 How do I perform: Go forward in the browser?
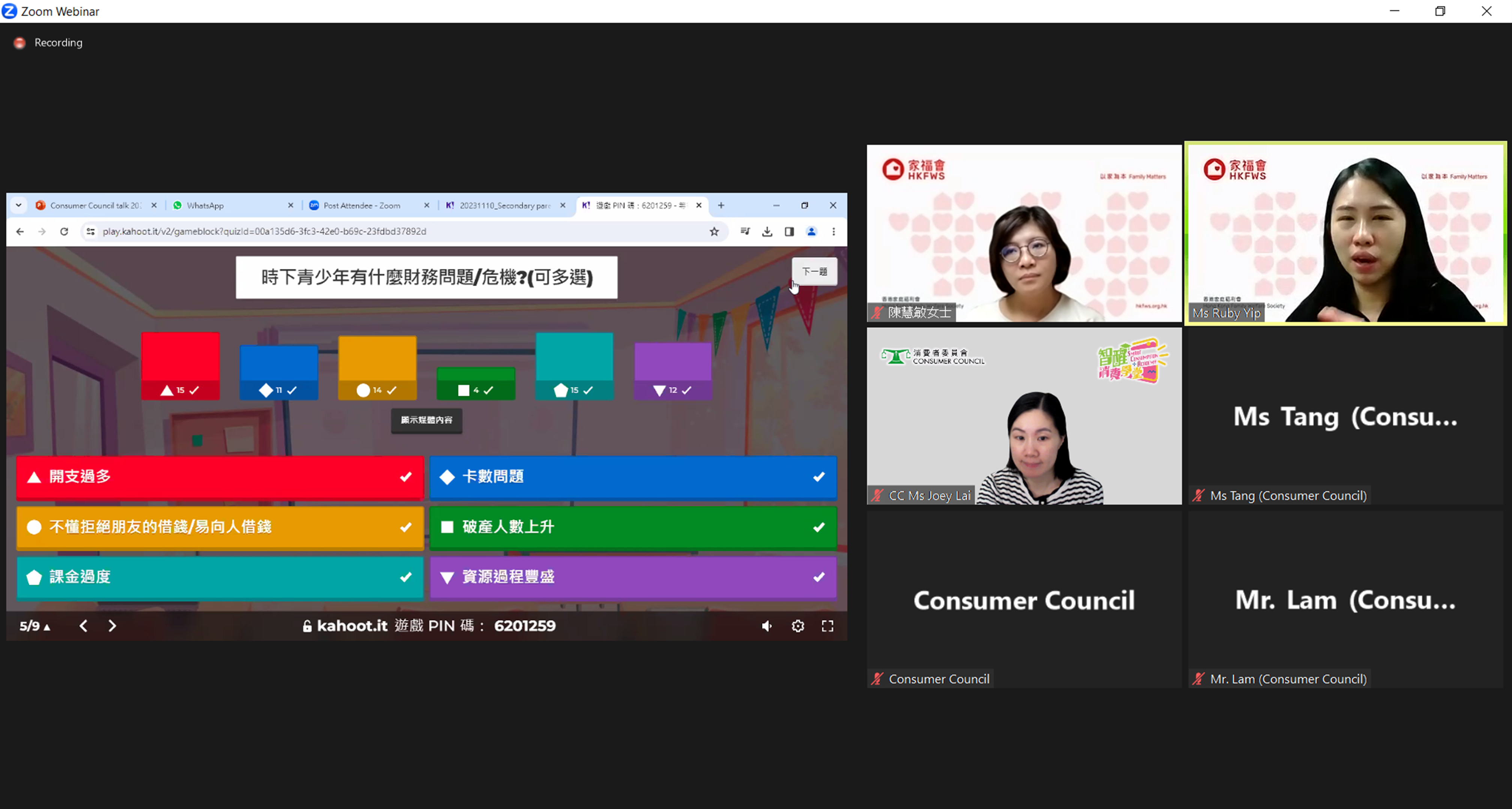click(42, 232)
